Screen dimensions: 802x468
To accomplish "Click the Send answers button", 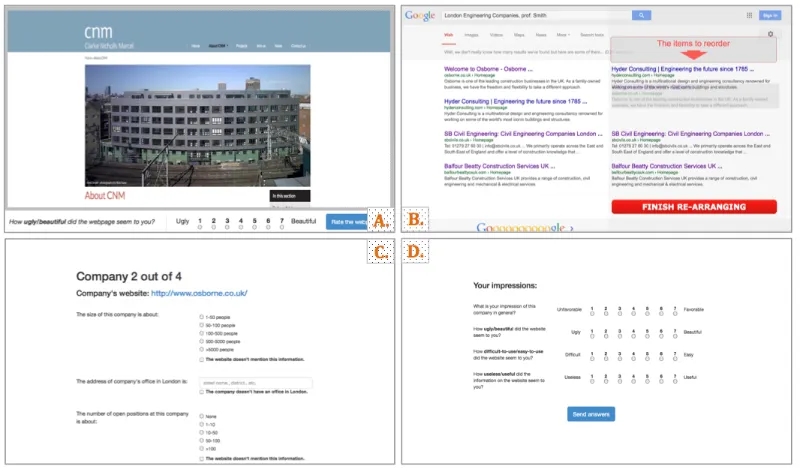I will click(591, 414).
